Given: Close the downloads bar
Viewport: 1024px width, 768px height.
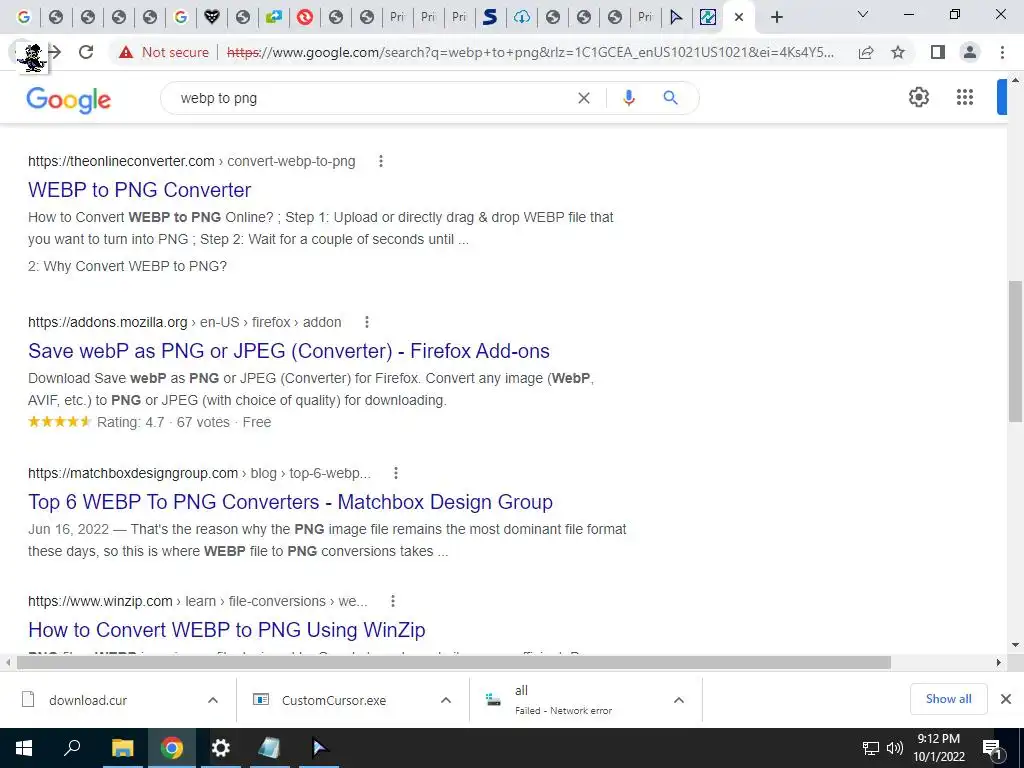Looking at the screenshot, I should (1006, 699).
